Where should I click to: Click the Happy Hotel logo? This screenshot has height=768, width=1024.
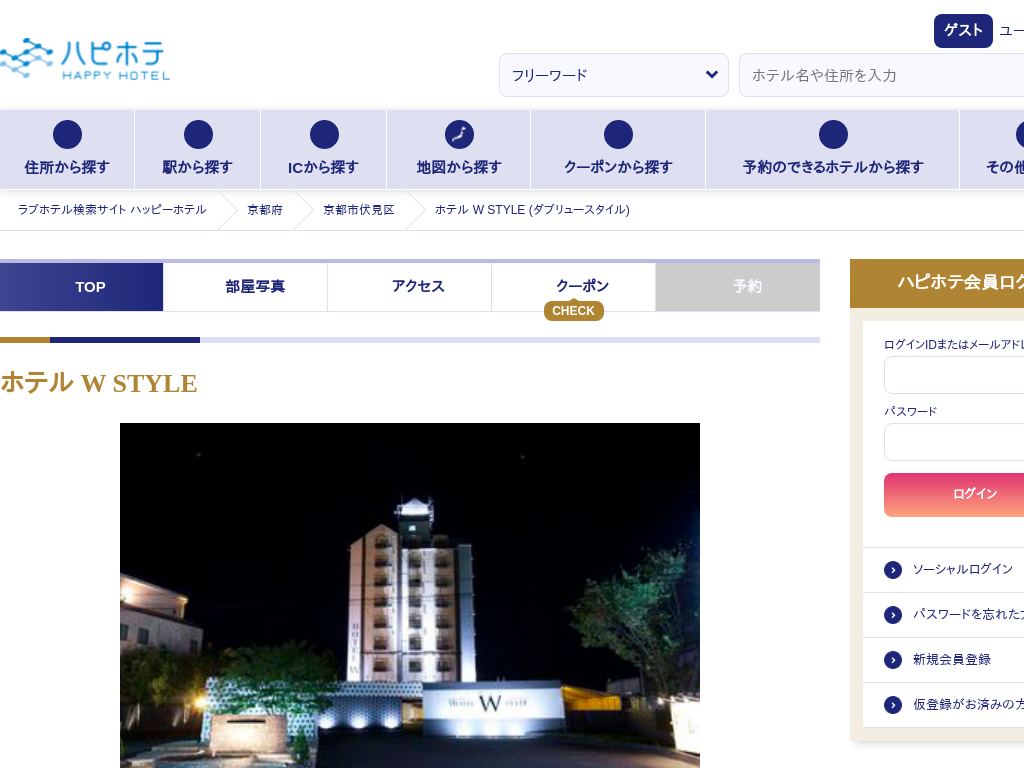coord(85,59)
